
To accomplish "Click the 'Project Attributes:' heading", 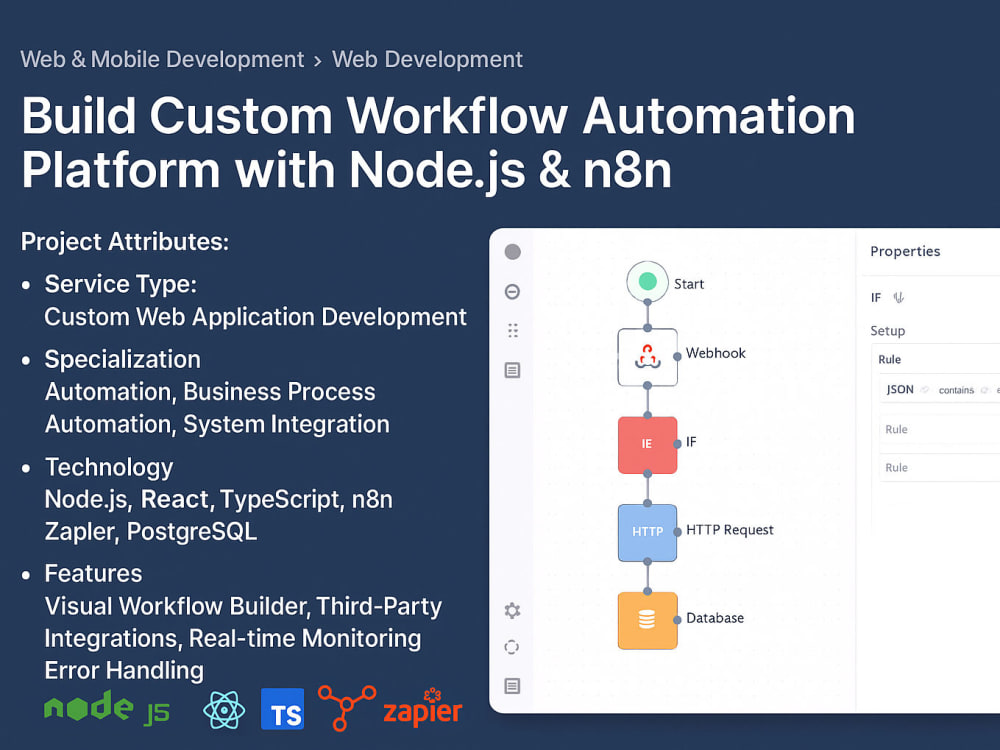I will click(x=125, y=242).
